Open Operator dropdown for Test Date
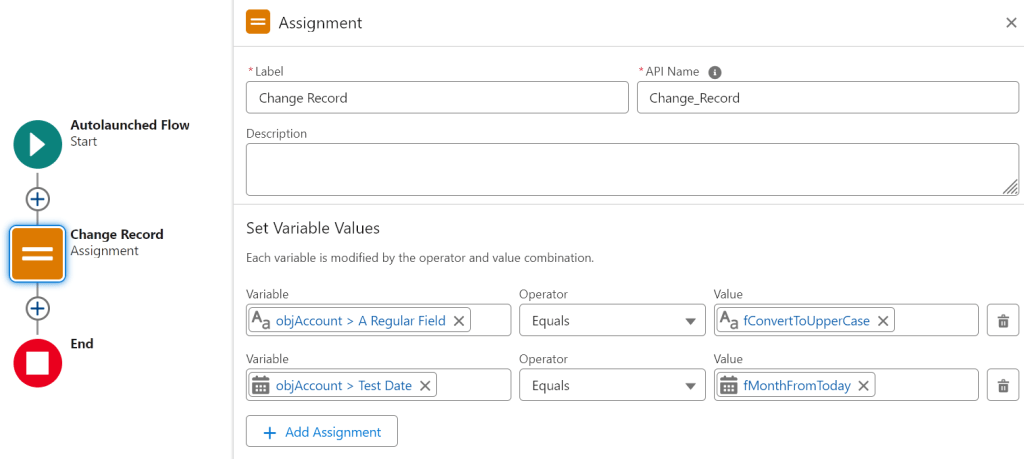1024x459 pixels. click(x=612, y=386)
